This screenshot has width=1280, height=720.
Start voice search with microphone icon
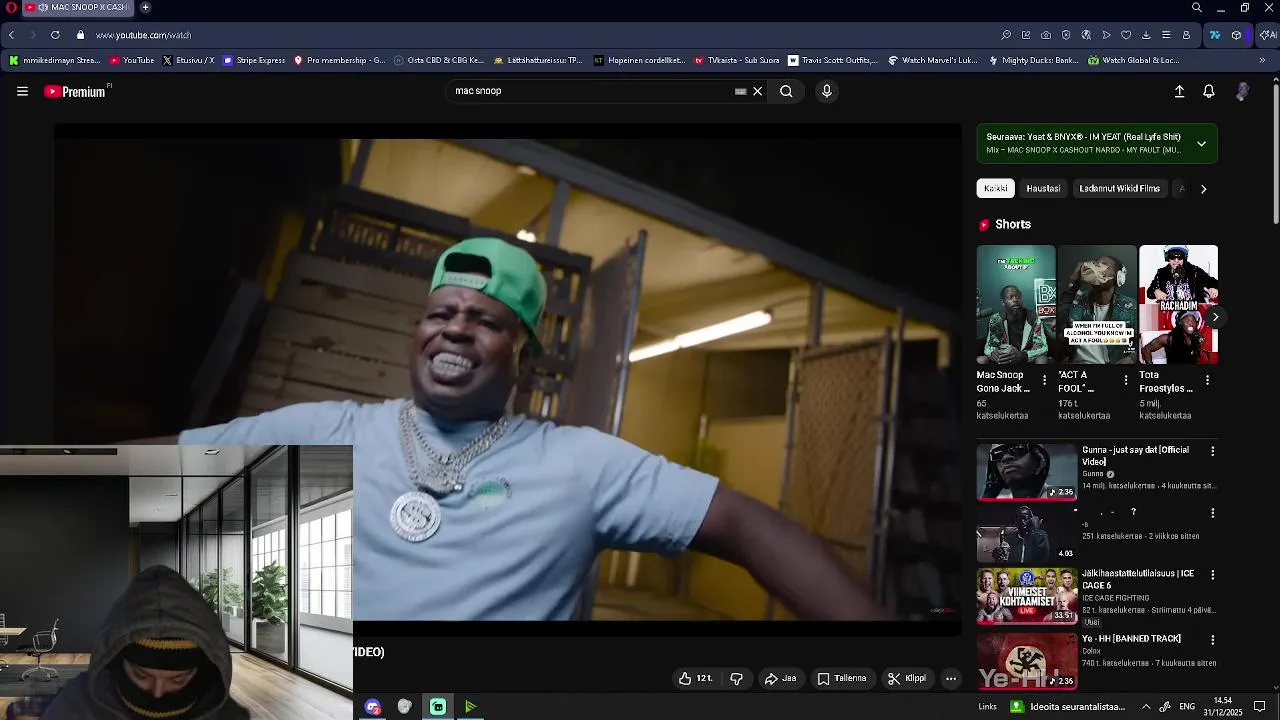tap(826, 91)
